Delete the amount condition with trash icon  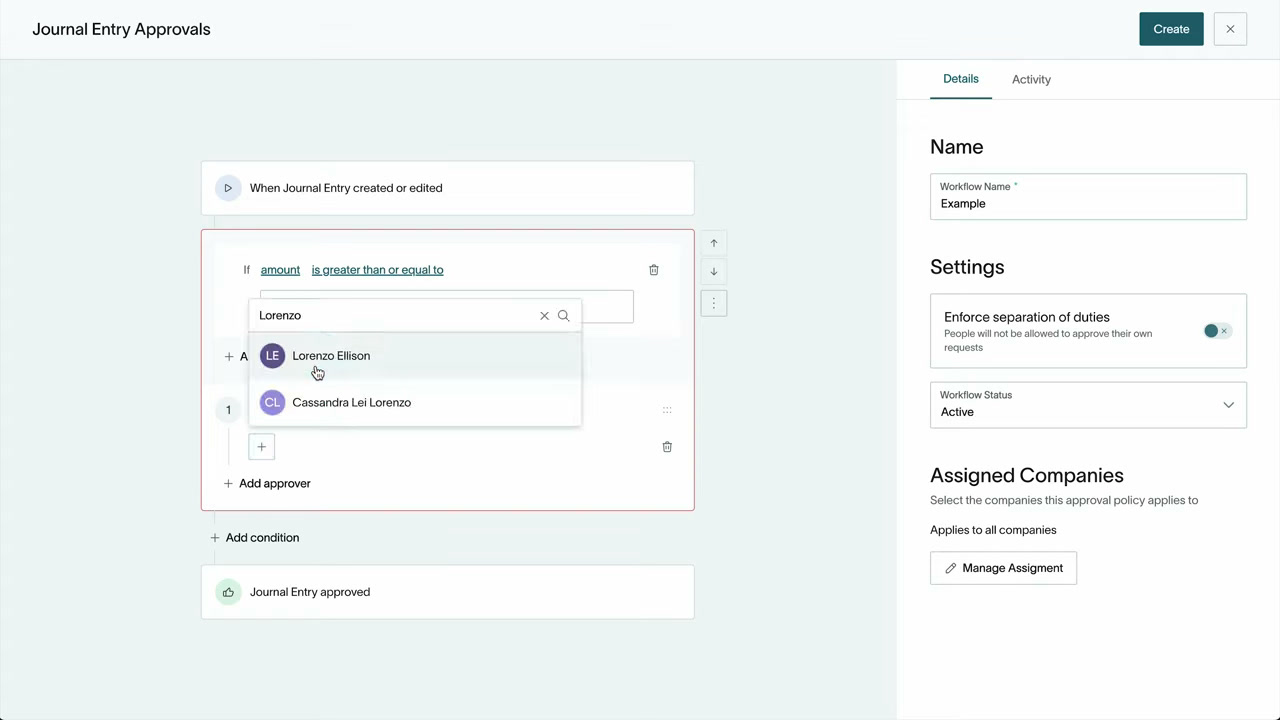[654, 270]
